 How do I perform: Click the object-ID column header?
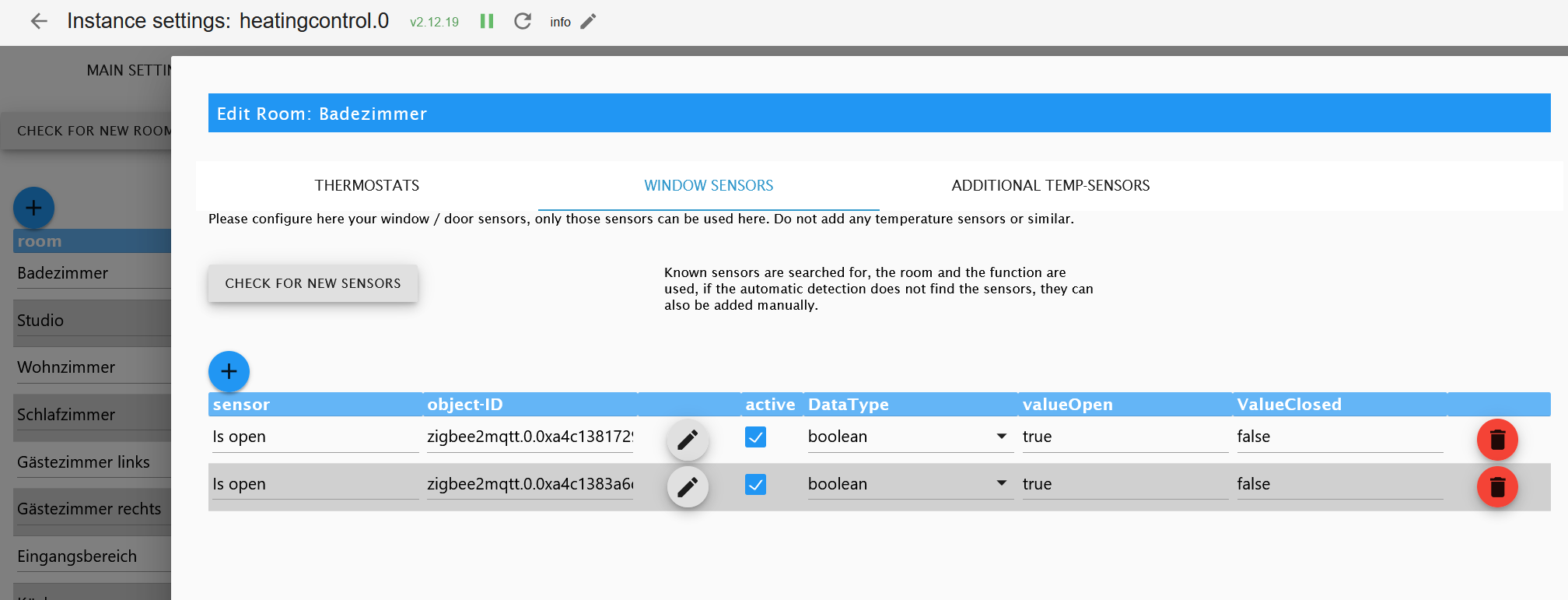530,405
